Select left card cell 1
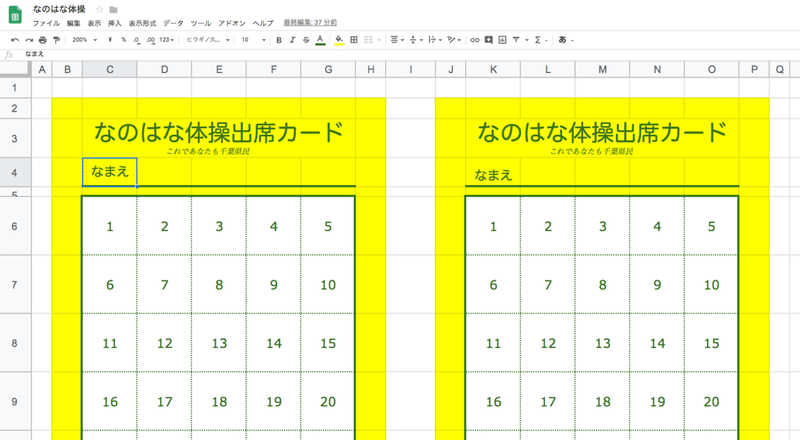This screenshot has width=800, height=440. 110,226
